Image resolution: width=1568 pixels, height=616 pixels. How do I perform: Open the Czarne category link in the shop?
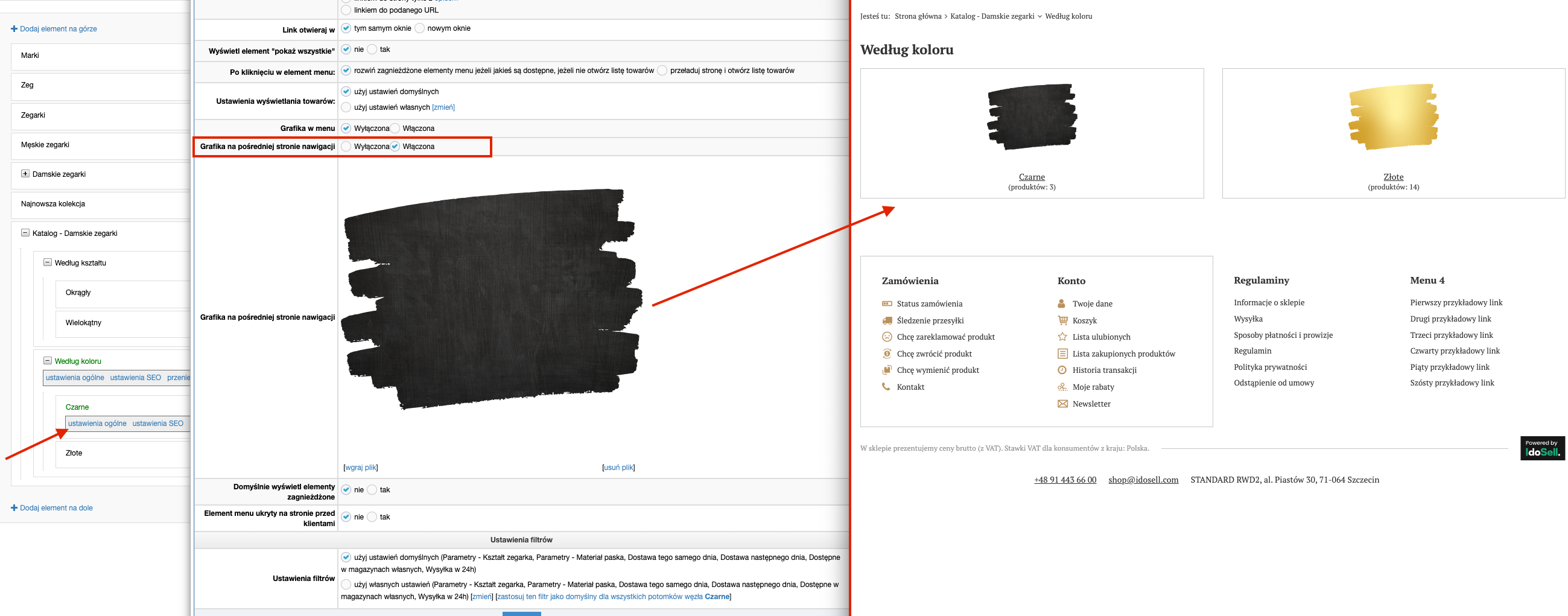point(1032,177)
